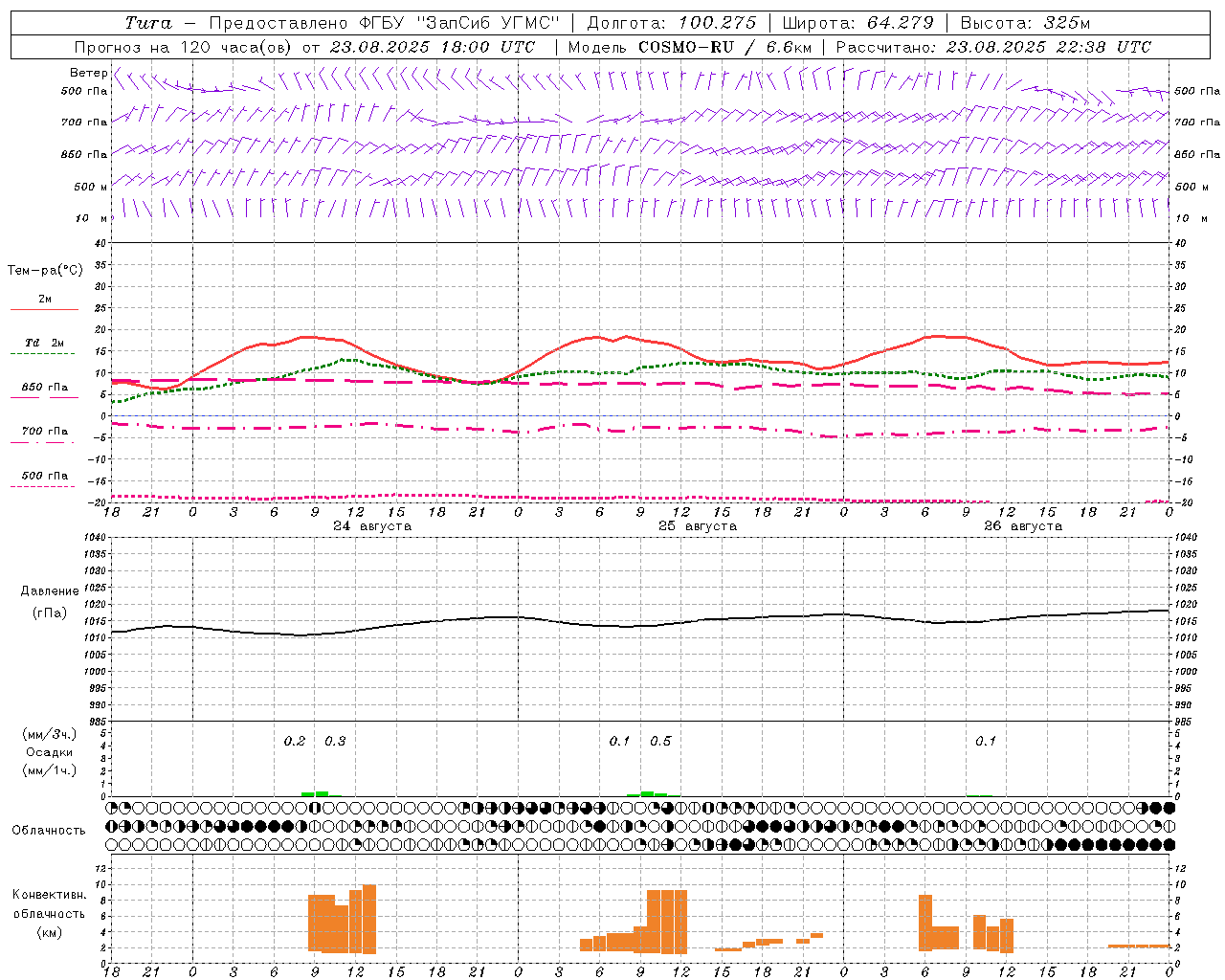Select the "Рассчитано: 23.08.2025 22:38 UTC" timestamp
The image size is (1225, 980).
[994, 47]
